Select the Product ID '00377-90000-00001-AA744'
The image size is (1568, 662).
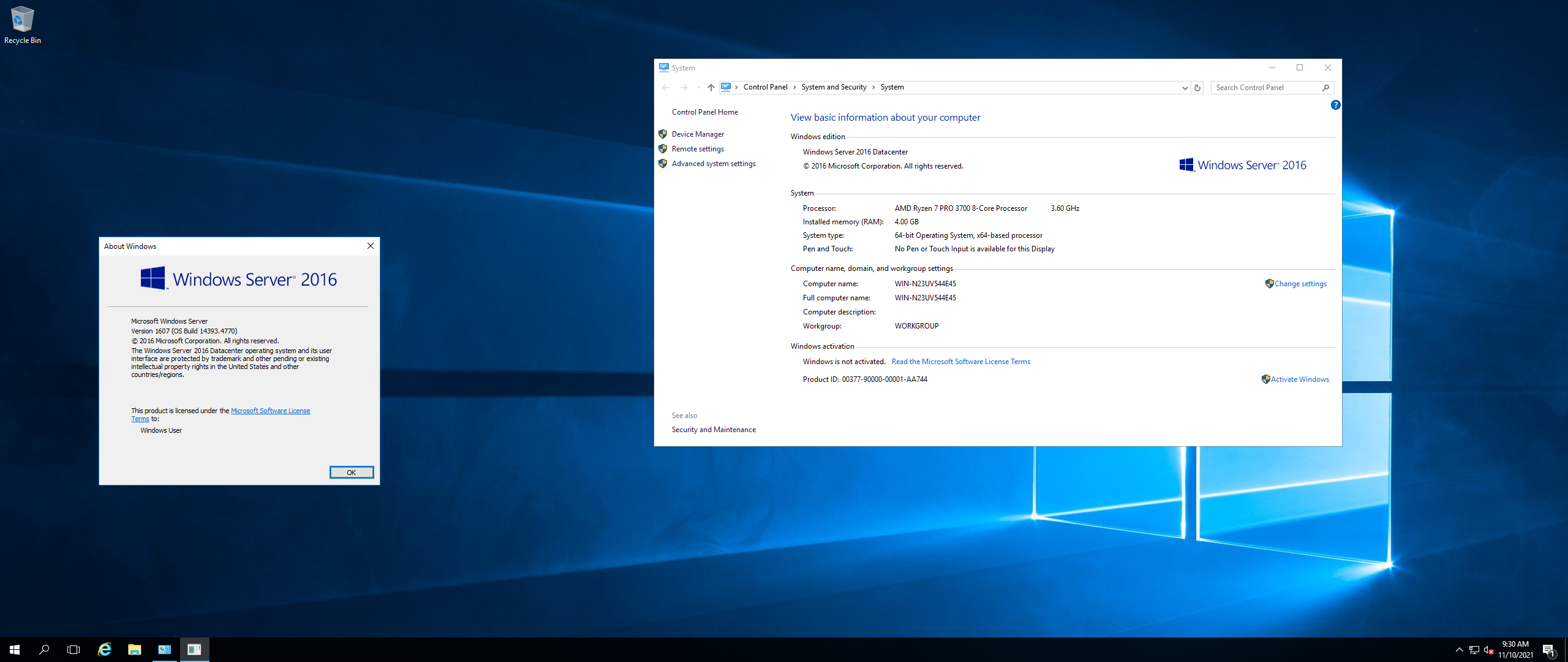(x=884, y=379)
